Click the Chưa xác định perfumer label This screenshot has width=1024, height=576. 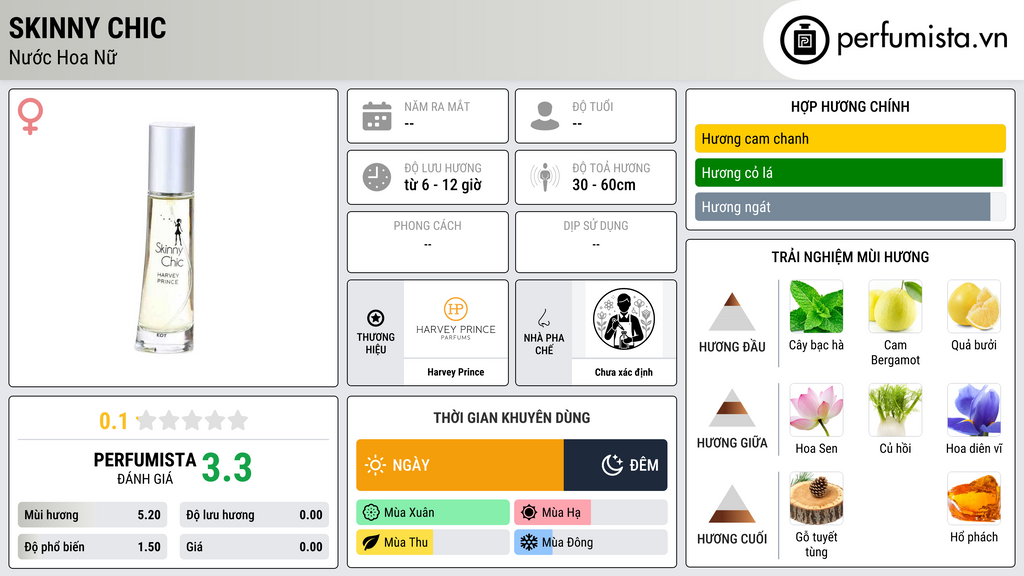[624, 372]
